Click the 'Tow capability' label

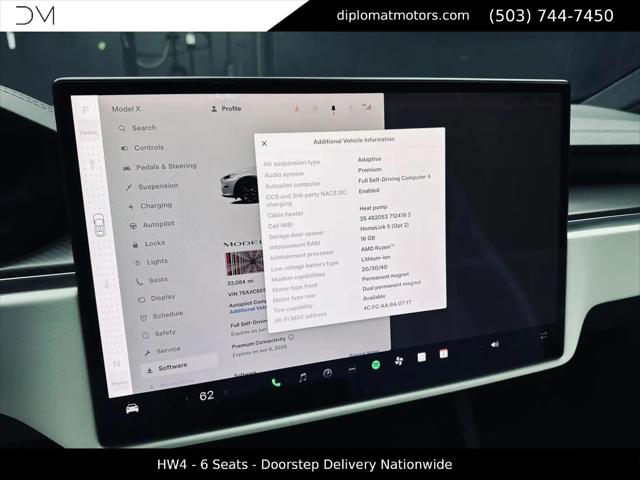coord(293,308)
